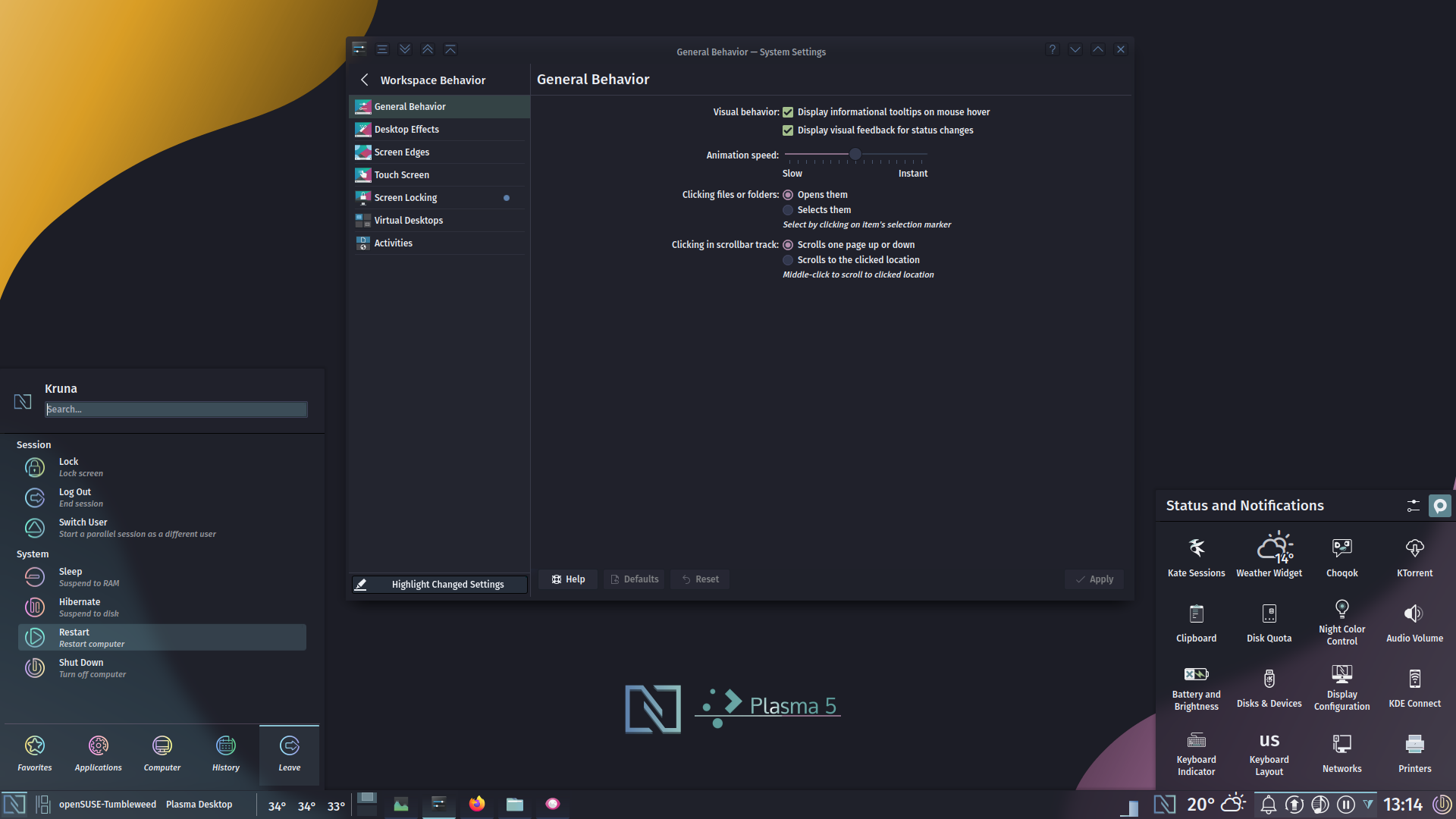
Task: Open the Touch Screen settings page
Action: [x=439, y=175]
